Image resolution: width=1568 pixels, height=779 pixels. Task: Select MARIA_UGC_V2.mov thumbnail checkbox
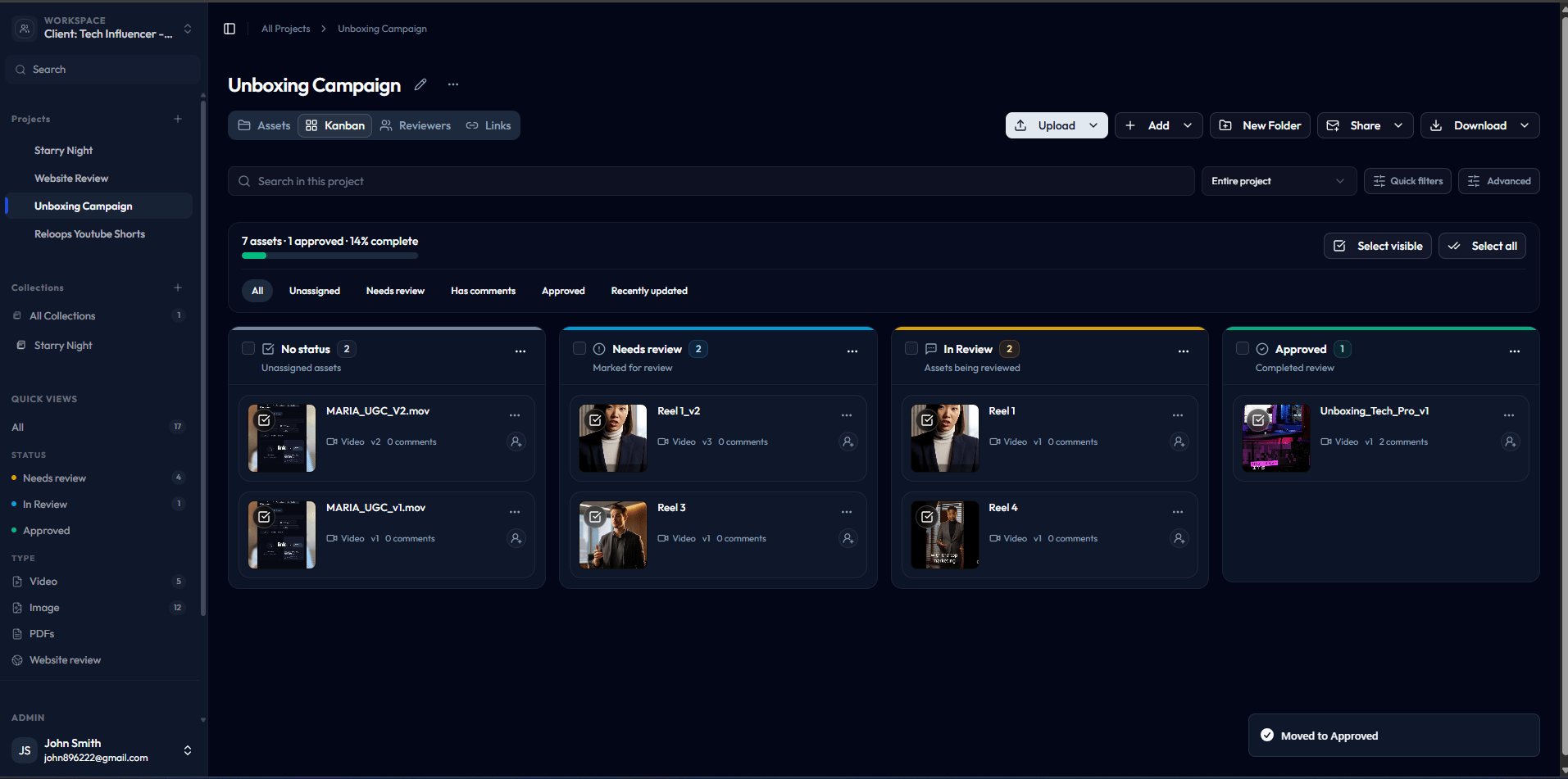tap(264, 420)
